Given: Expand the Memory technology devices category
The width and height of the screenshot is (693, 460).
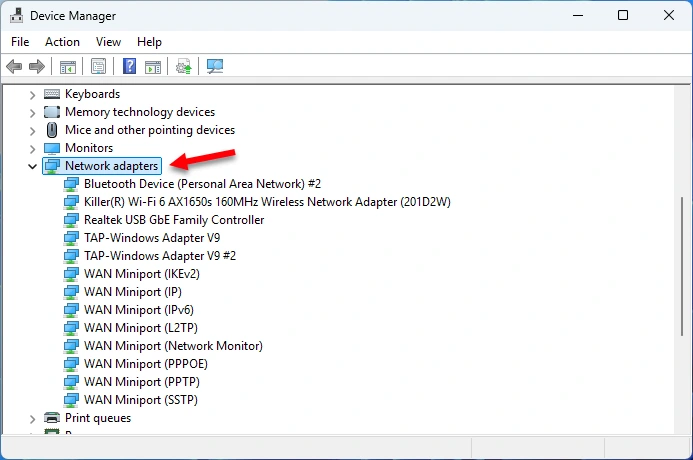Looking at the screenshot, I should pos(32,113).
